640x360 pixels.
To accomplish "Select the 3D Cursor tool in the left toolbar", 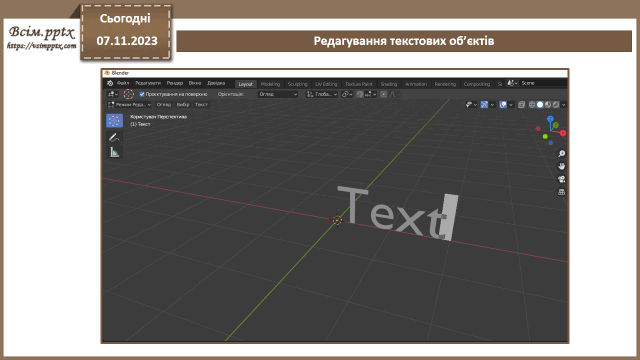I will pos(114,120).
